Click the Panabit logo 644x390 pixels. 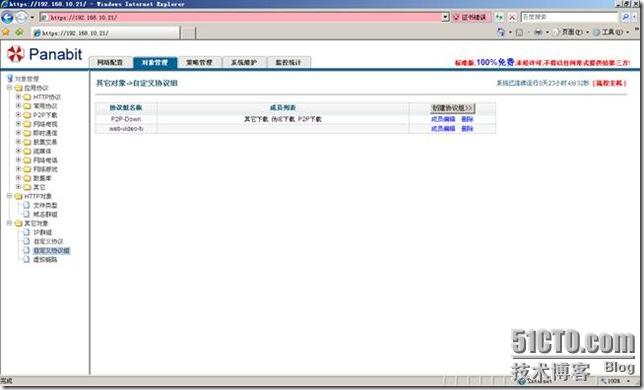pos(44,54)
